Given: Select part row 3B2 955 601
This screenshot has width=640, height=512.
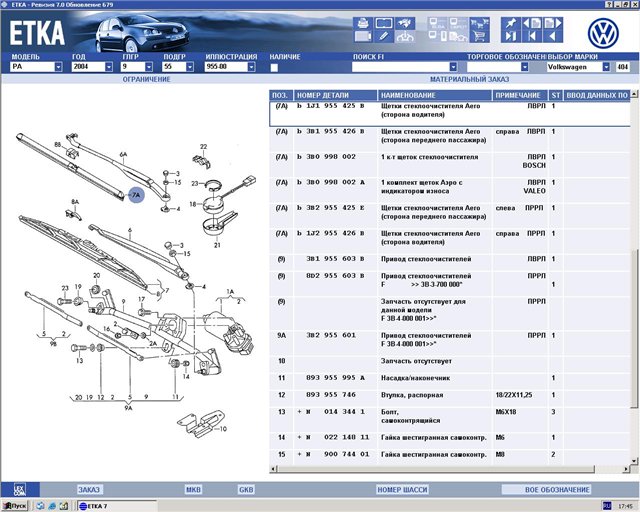Looking at the screenshot, I should (x=449, y=343).
